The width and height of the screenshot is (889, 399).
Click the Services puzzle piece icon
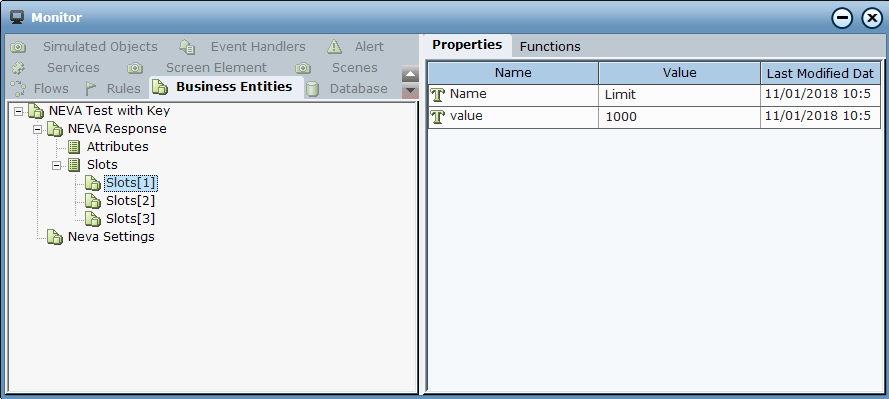[18, 68]
